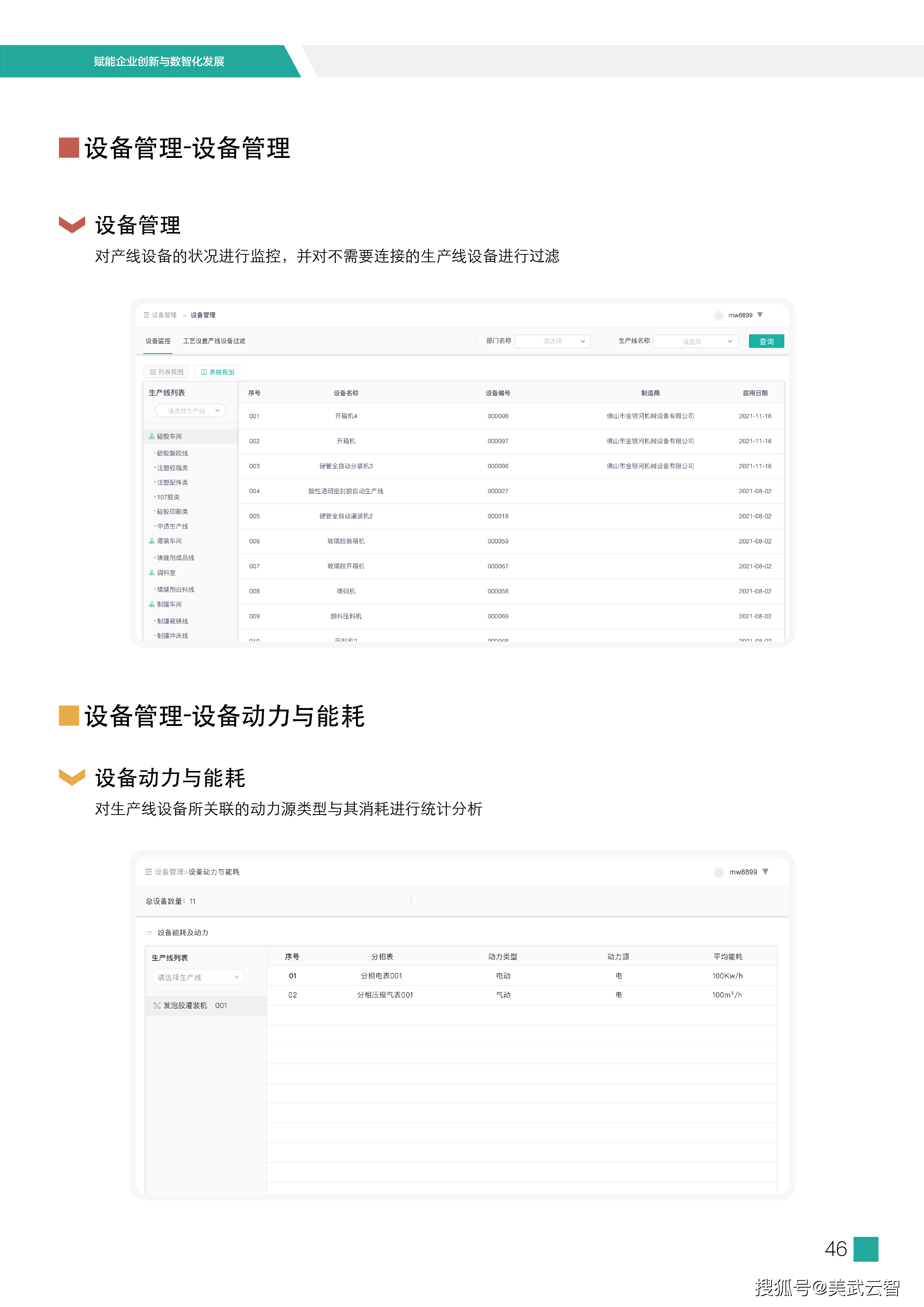The image size is (924, 1307).
Task: Click 调料室 workshop node icon
Action: (152, 573)
